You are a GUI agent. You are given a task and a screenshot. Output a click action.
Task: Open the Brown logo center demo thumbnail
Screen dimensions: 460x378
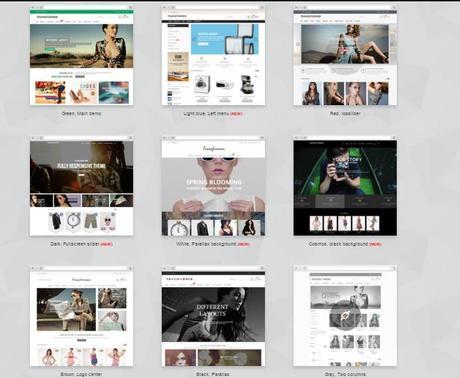[x=81, y=316]
